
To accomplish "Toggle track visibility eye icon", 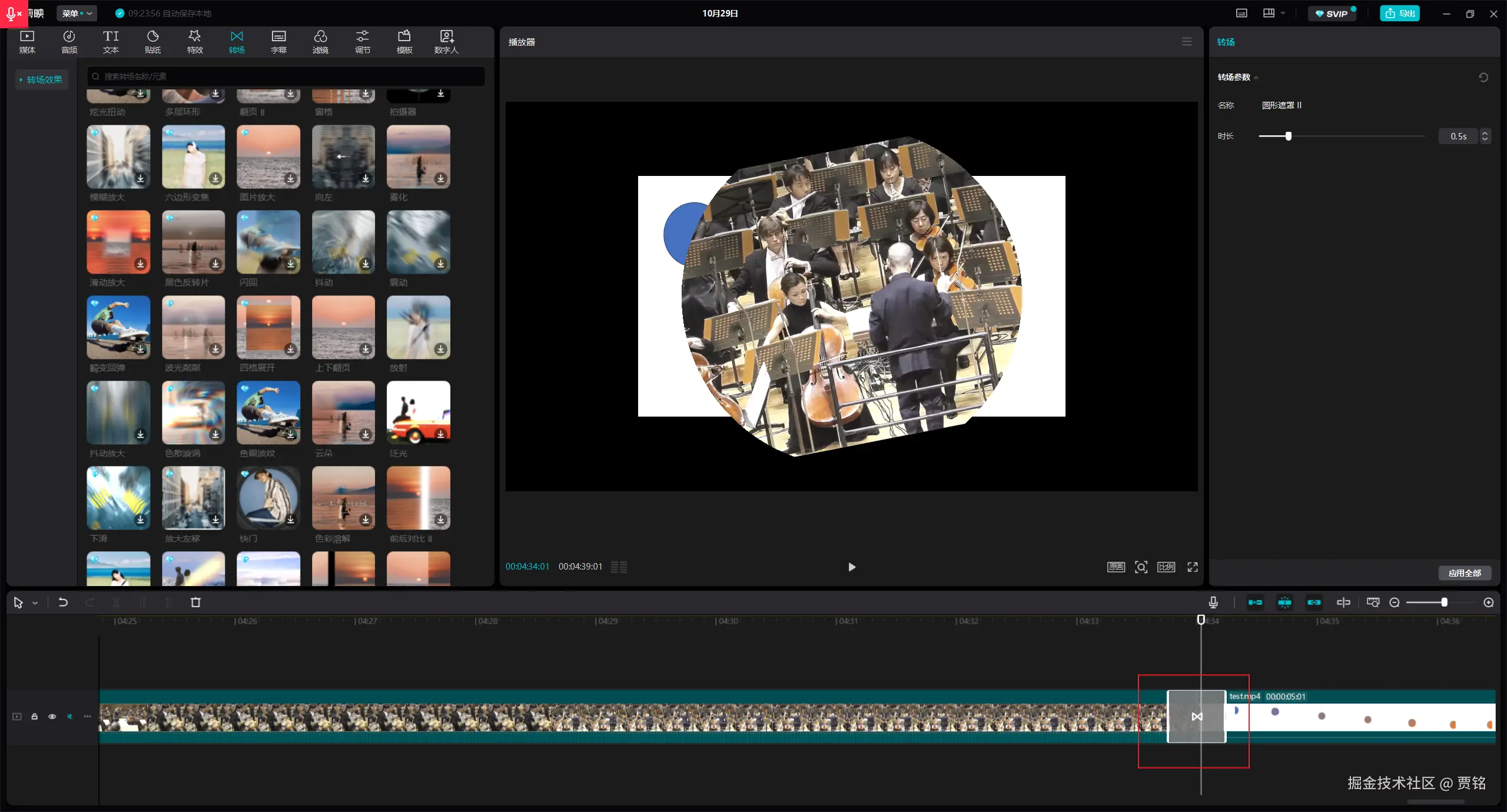I will pos(52,716).
